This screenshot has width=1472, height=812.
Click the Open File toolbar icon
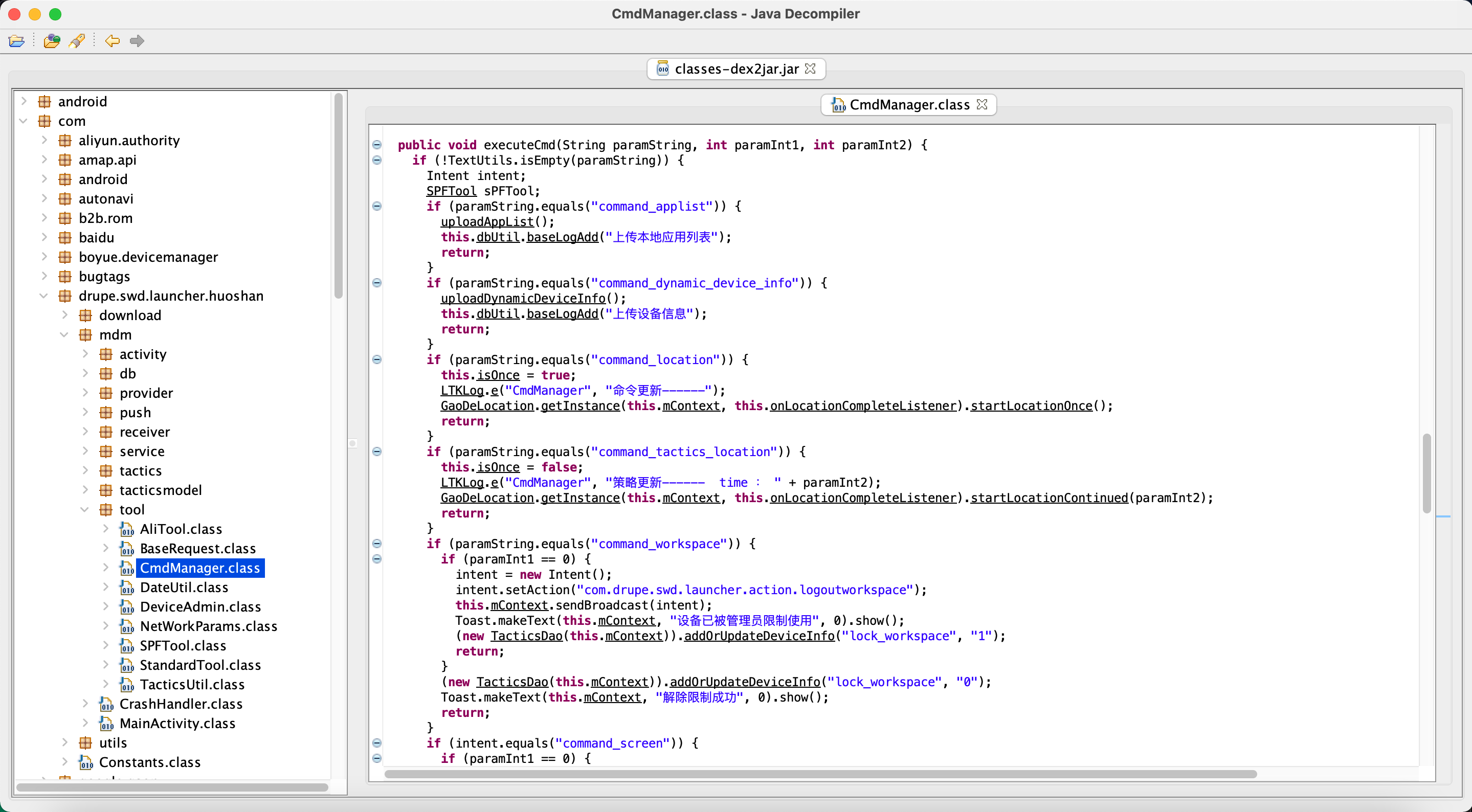[17, 41]
